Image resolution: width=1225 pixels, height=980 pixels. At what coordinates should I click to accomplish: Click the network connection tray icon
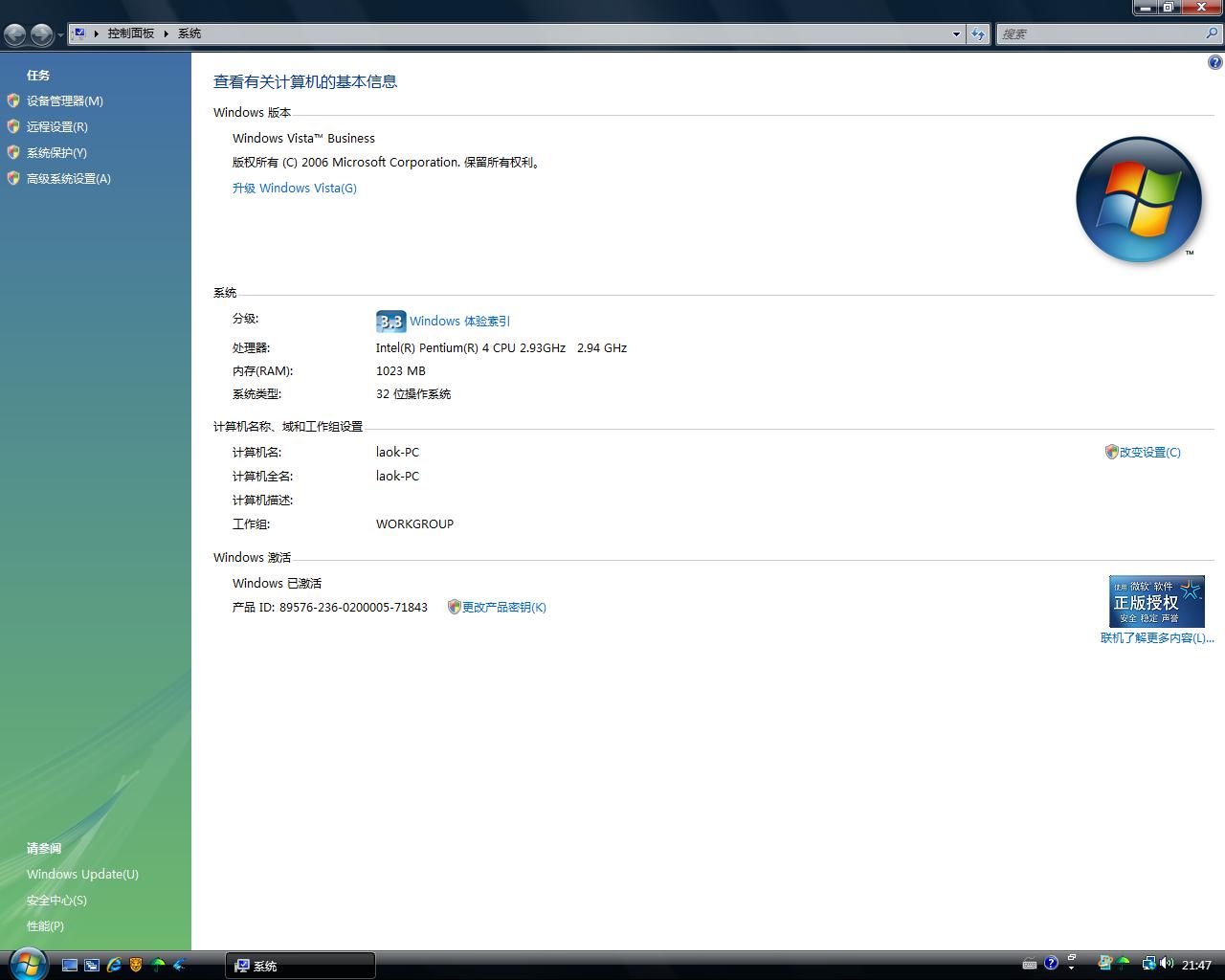tap(1148, 964)
